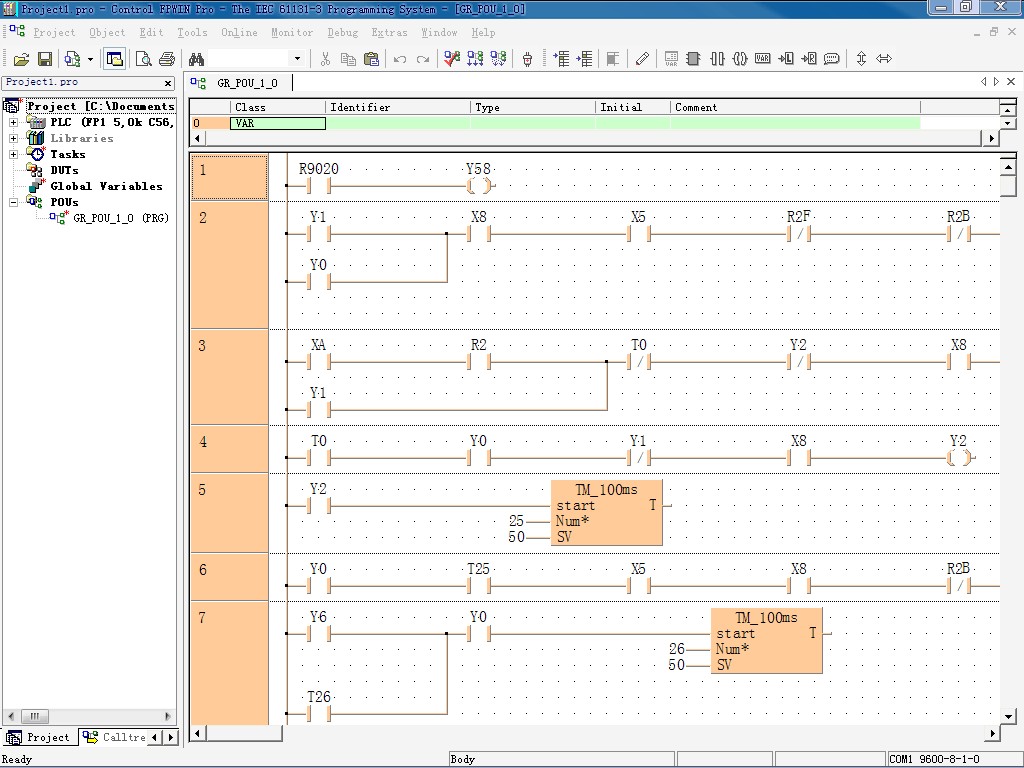The image size is (1024, 768).
Task: Click the binoculars Find icon
Action: pyautogui.click(x=197, y=60)
